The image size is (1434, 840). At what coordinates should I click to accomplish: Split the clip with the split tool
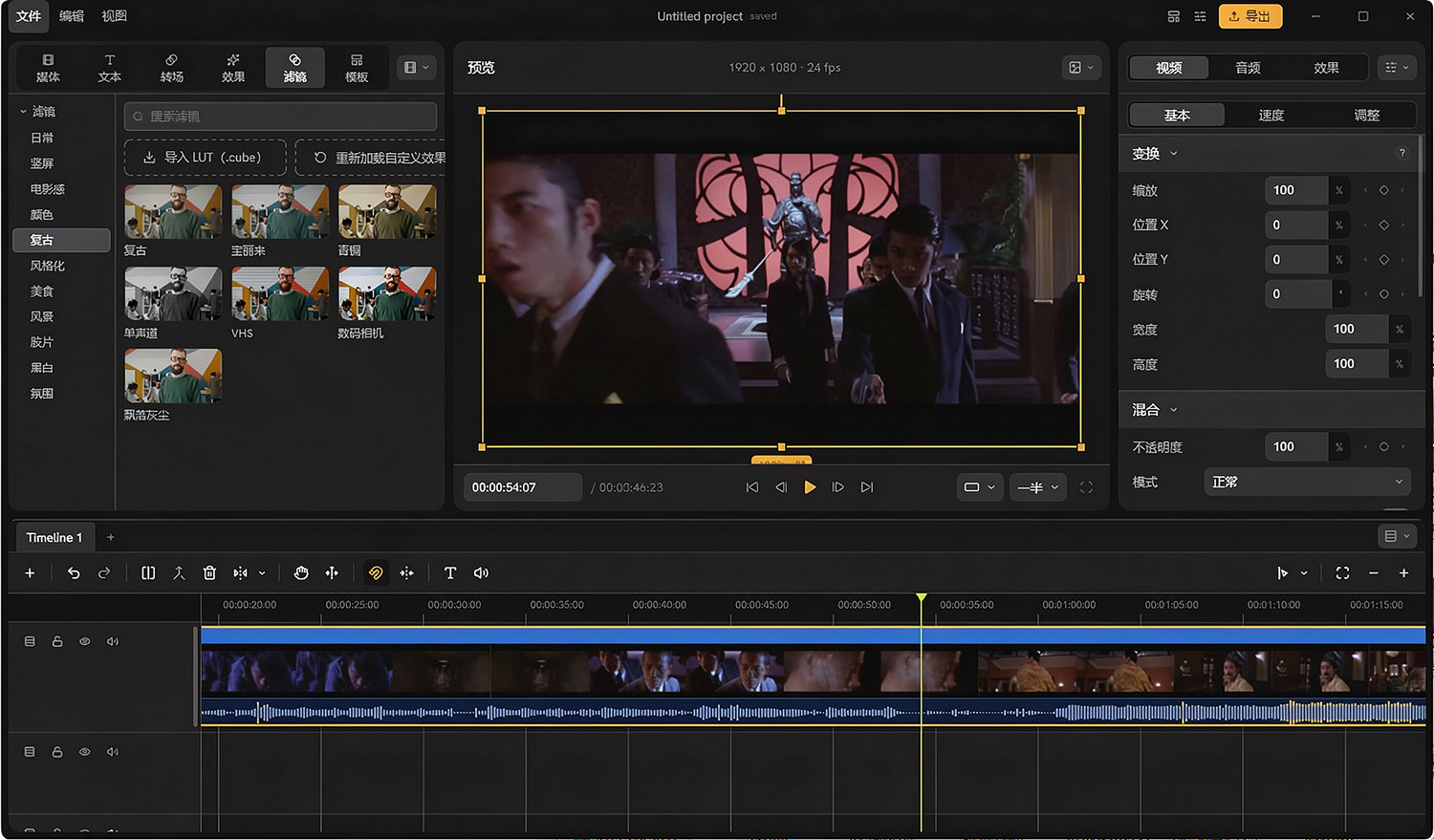click(x=148, y=573)
